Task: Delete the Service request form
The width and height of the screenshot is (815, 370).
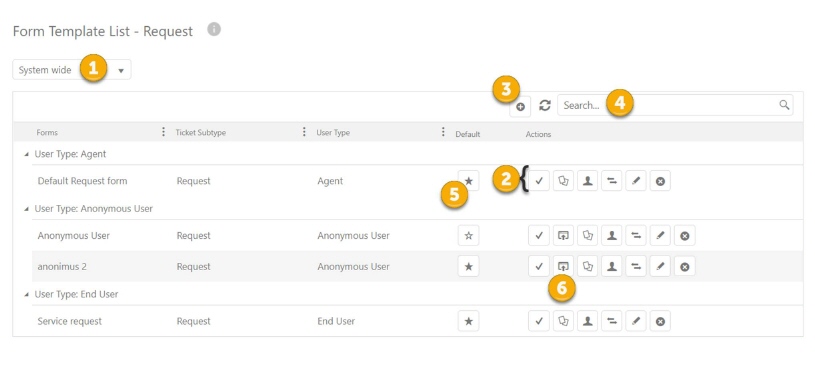Action: [660, 321]
